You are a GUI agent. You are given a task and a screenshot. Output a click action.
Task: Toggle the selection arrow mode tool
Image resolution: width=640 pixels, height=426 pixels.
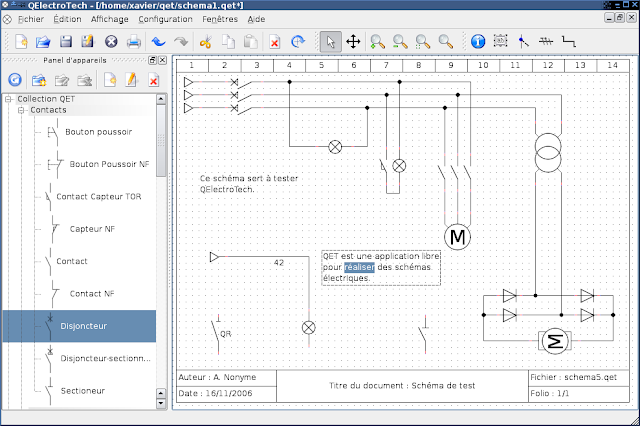[x=329, y=42]
